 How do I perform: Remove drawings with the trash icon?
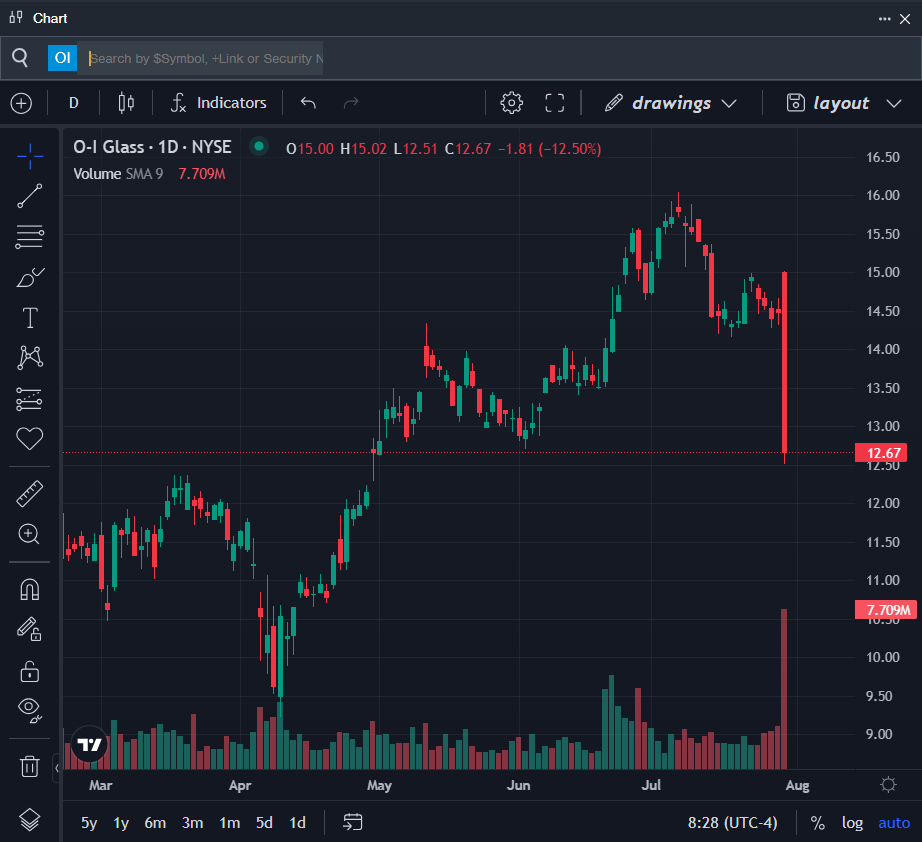29,766
